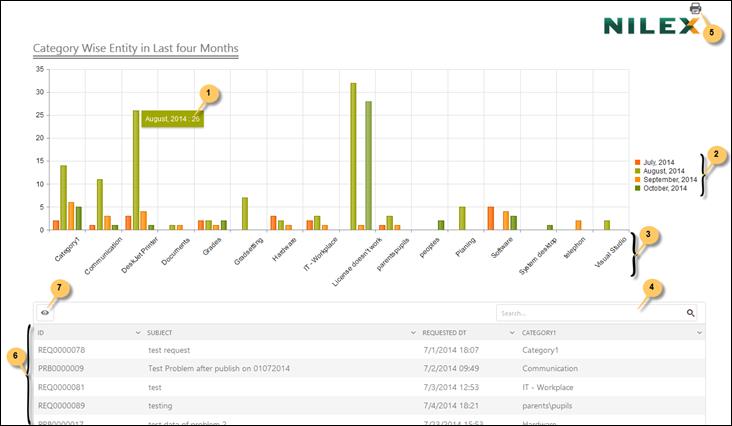Open the ID column dropdown arrow

pyautogui.click(x=137, y=332)
